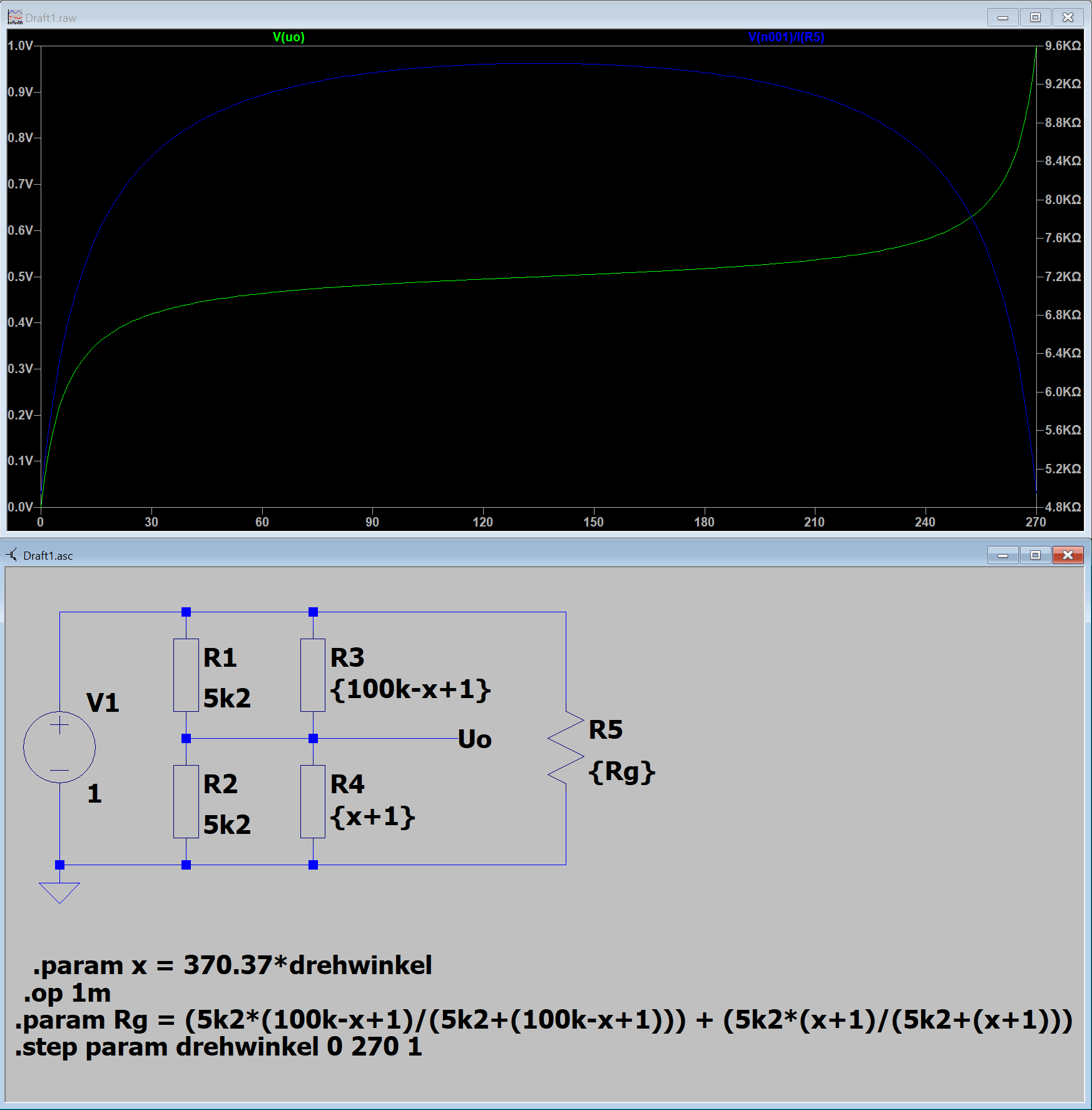Select the zigzag resistor R5 symbol

(566, 747)
